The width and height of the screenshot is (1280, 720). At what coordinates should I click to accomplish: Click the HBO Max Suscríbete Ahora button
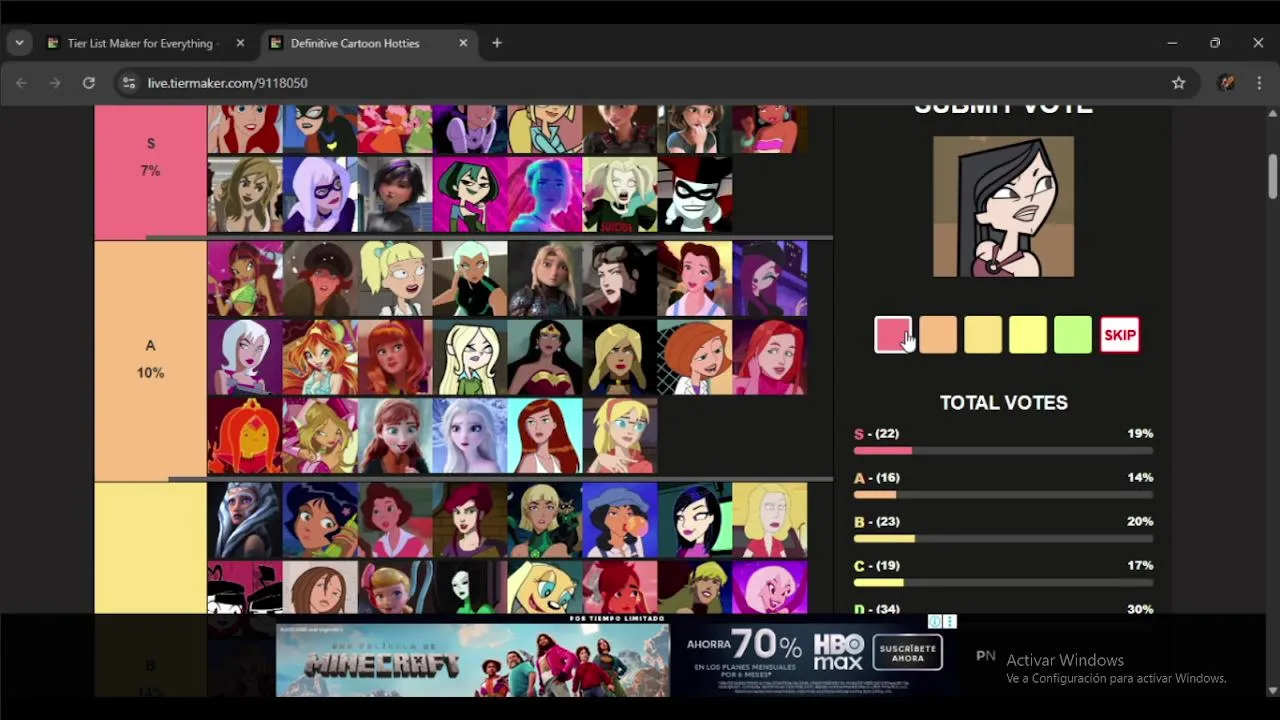(x=908, y=654)
